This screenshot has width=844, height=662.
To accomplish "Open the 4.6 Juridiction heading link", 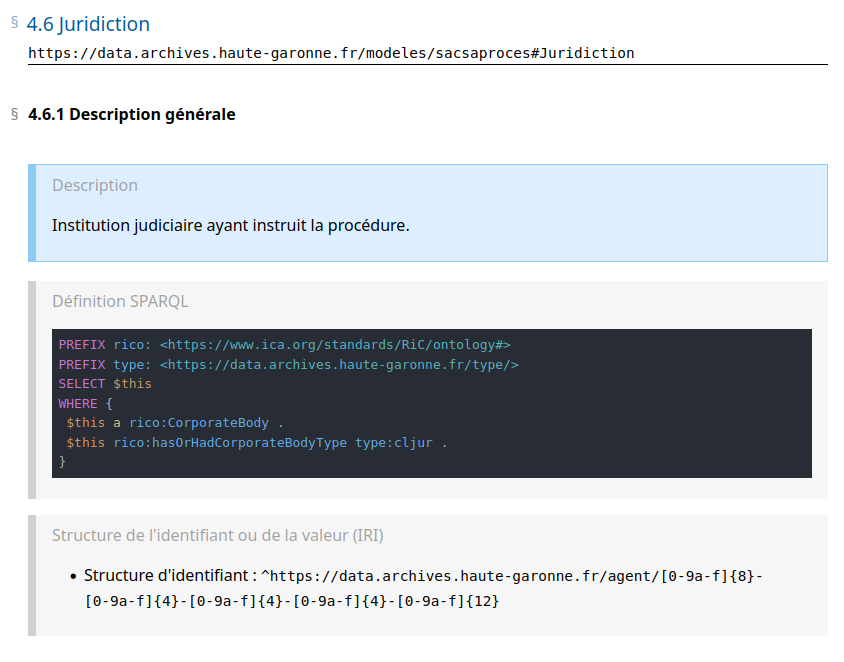I will pyautogui.click(x=88, y=24).
